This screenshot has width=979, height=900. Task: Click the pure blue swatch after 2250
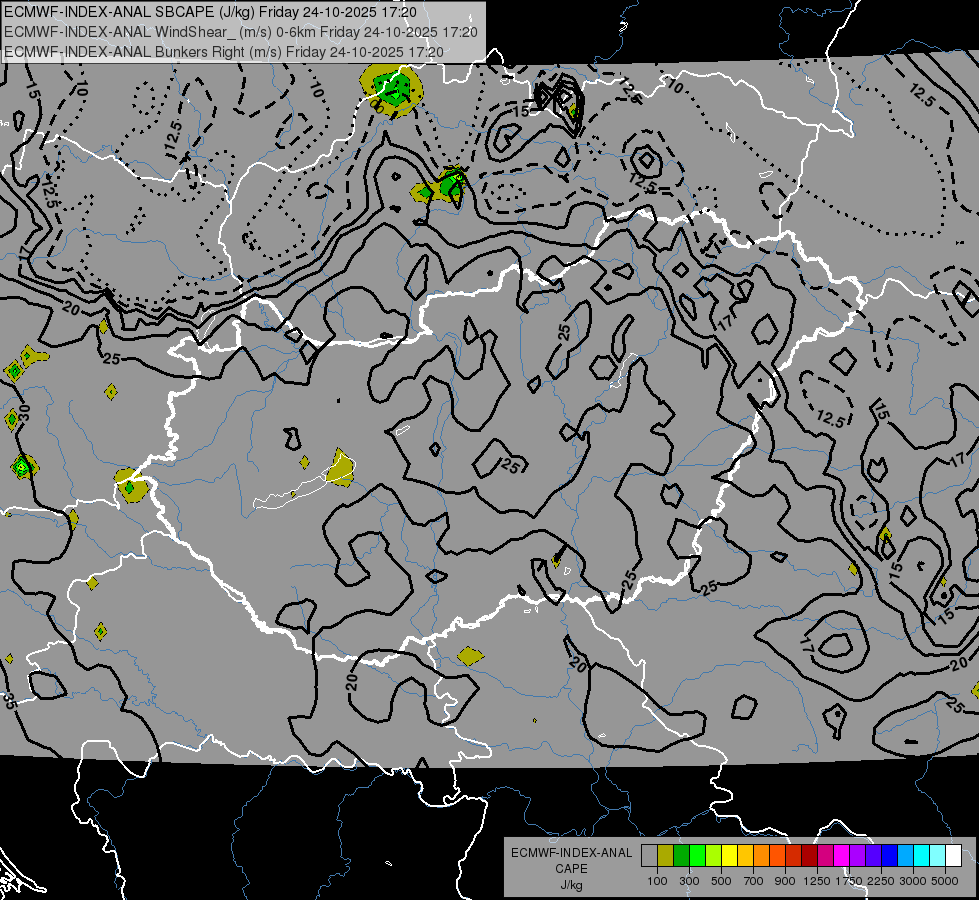[890, 856]
